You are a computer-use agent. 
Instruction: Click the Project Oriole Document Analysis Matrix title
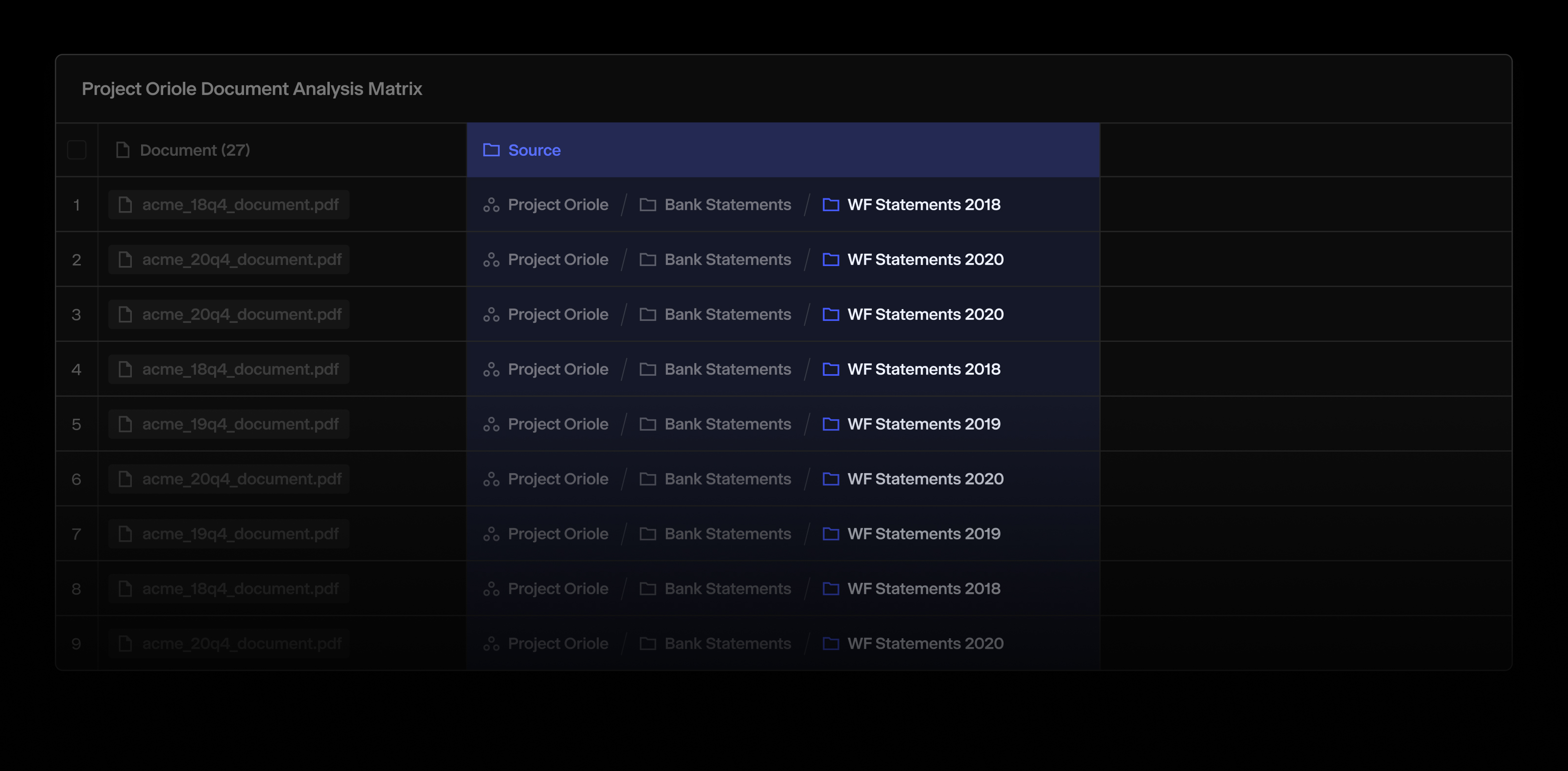point(252,89)
